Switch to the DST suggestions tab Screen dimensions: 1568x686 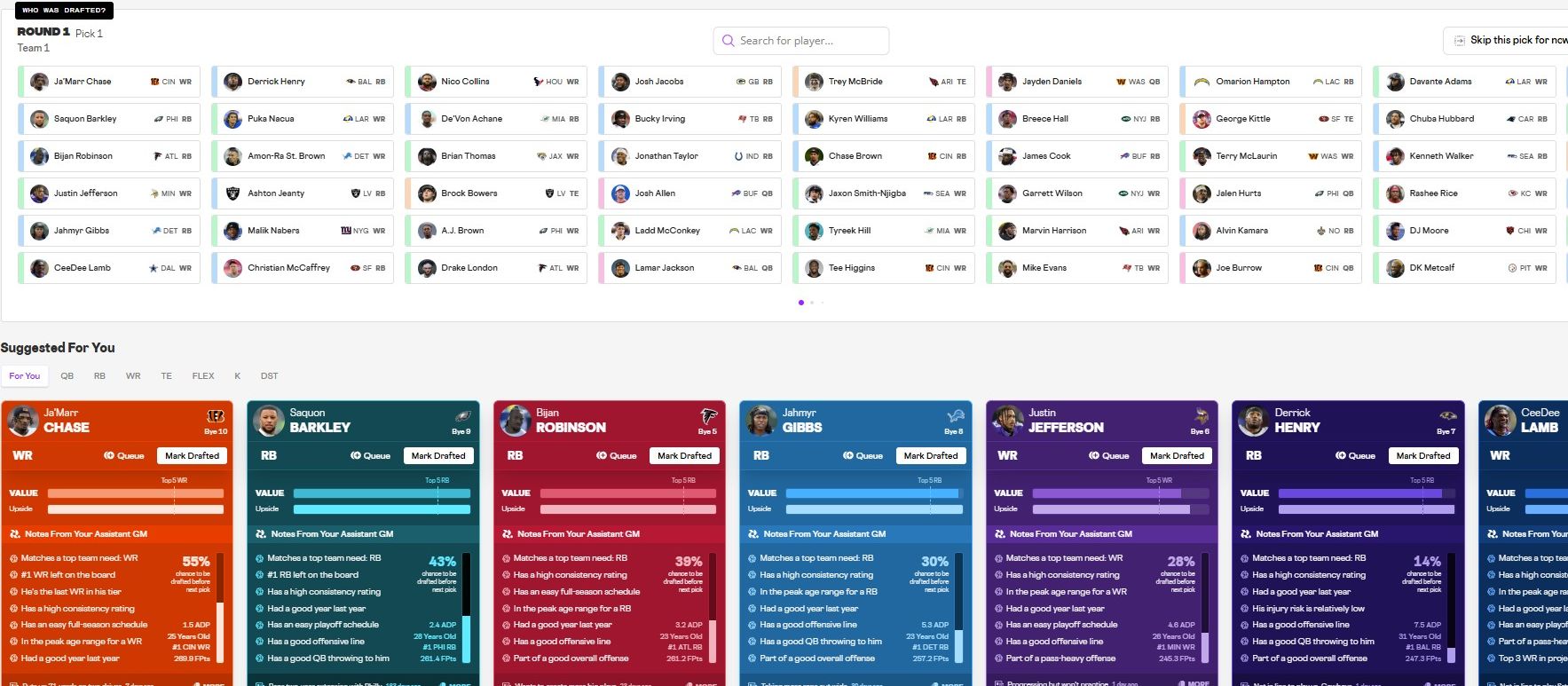270,376
